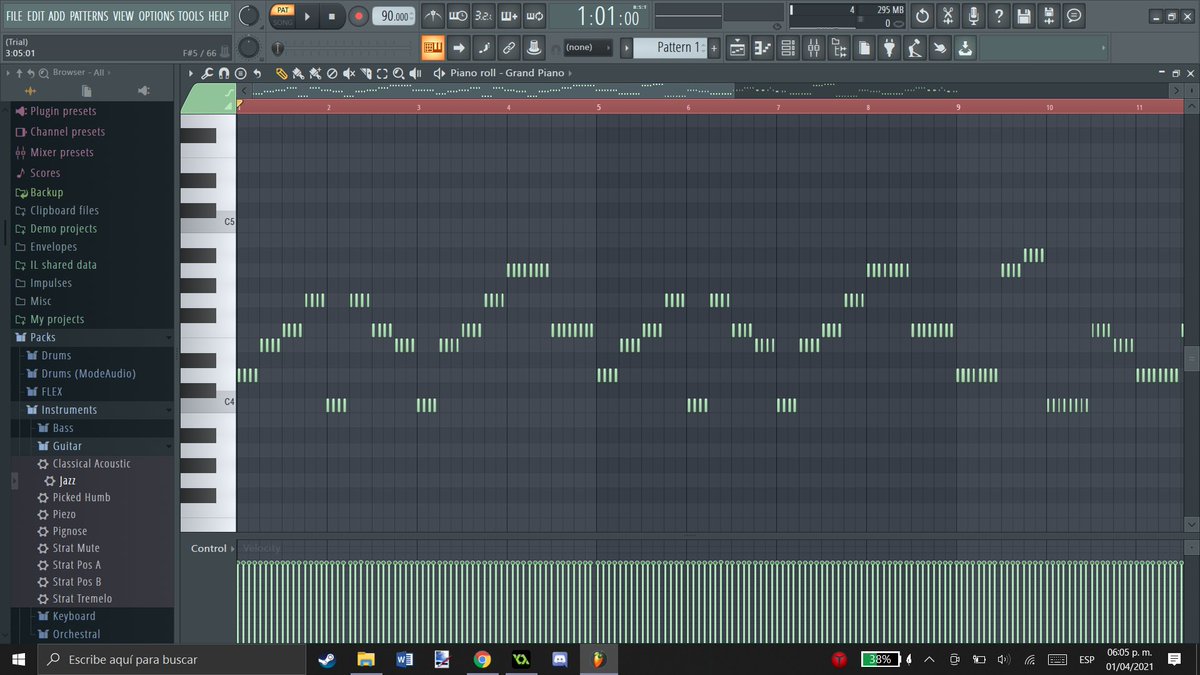Toggle step editing mode icon
This screenshot has width=1200, height=675.
(484, 47)
